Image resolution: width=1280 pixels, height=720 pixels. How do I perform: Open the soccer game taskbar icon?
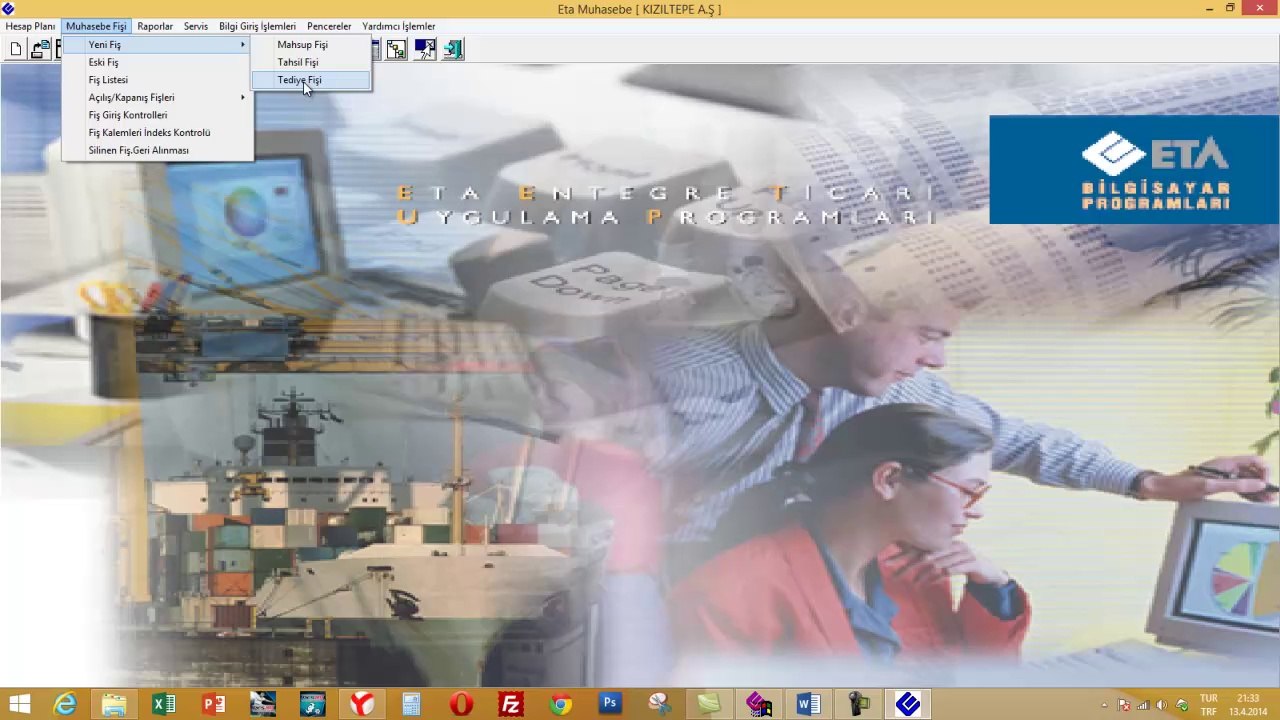pyautogui.click(x=263, y=705)
